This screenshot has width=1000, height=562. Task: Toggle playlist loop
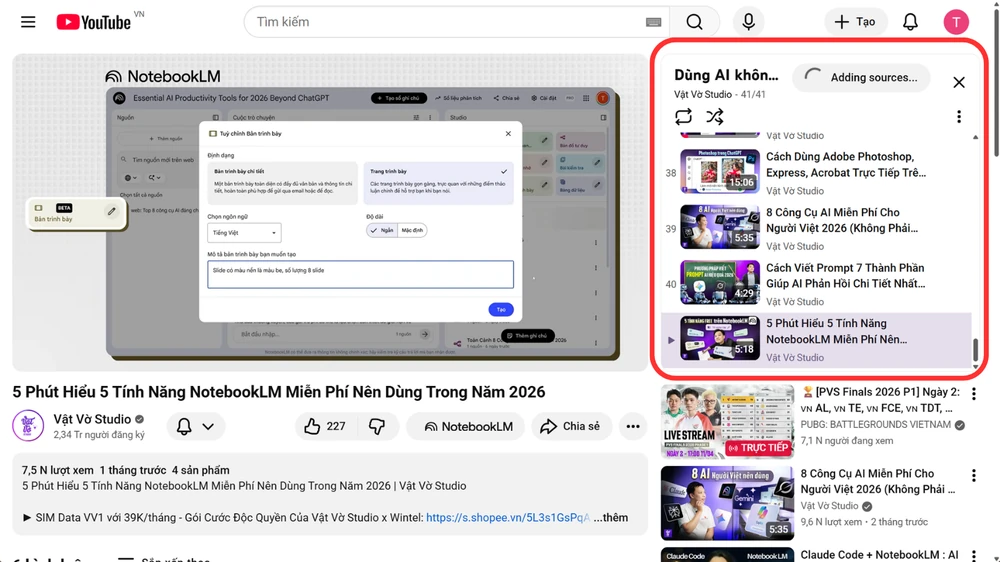point(683,117)
